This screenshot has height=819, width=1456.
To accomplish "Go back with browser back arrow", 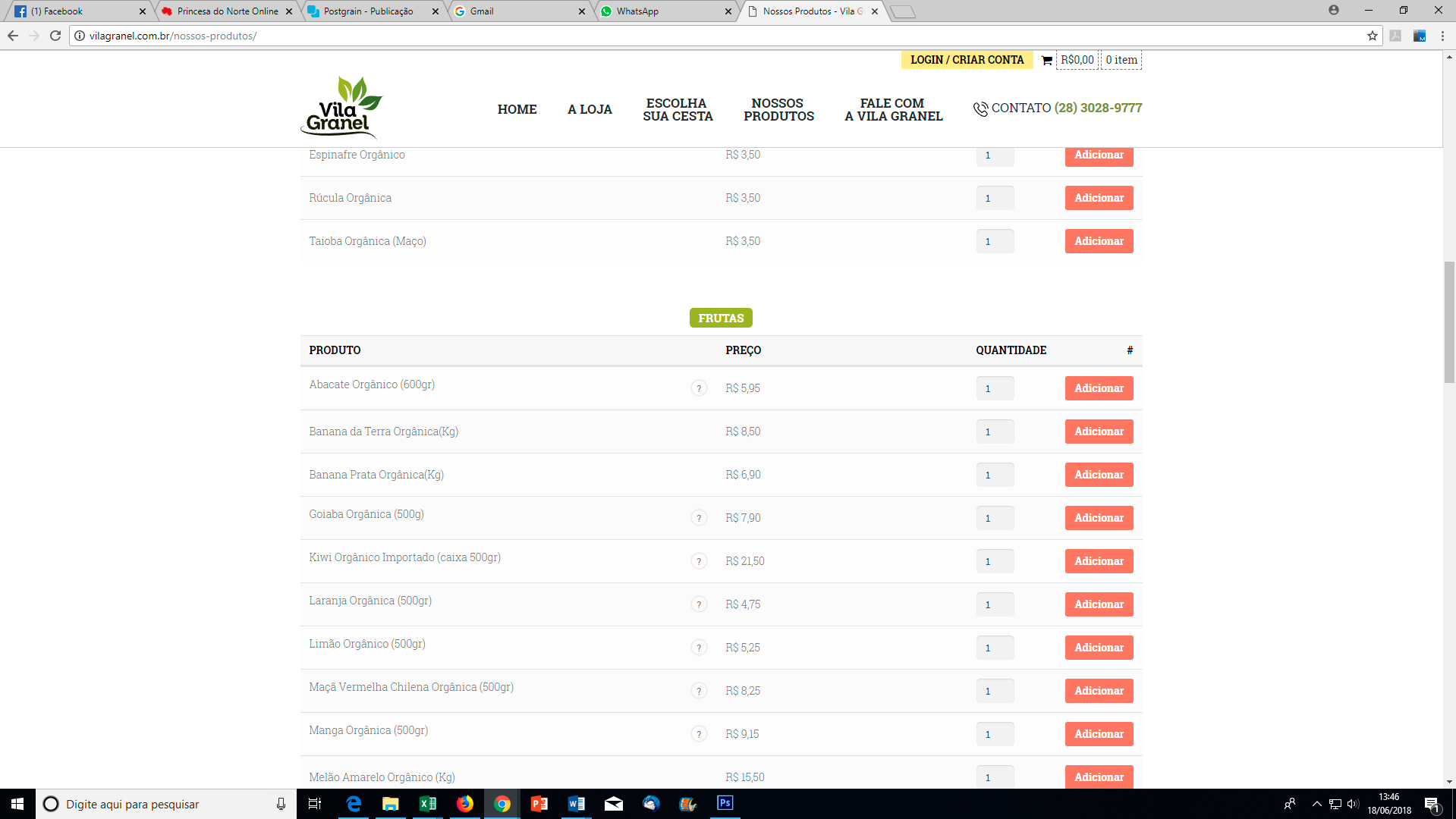I will click(13, 36).
